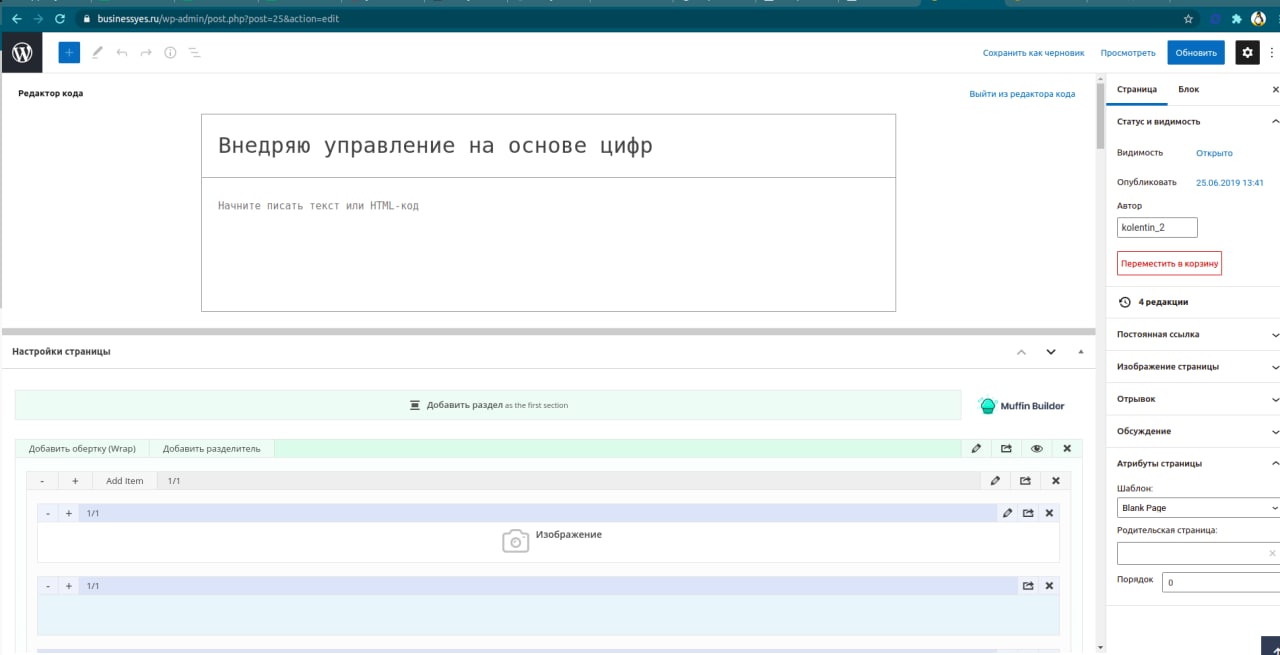Delete the empty second item

(1049, 586)
